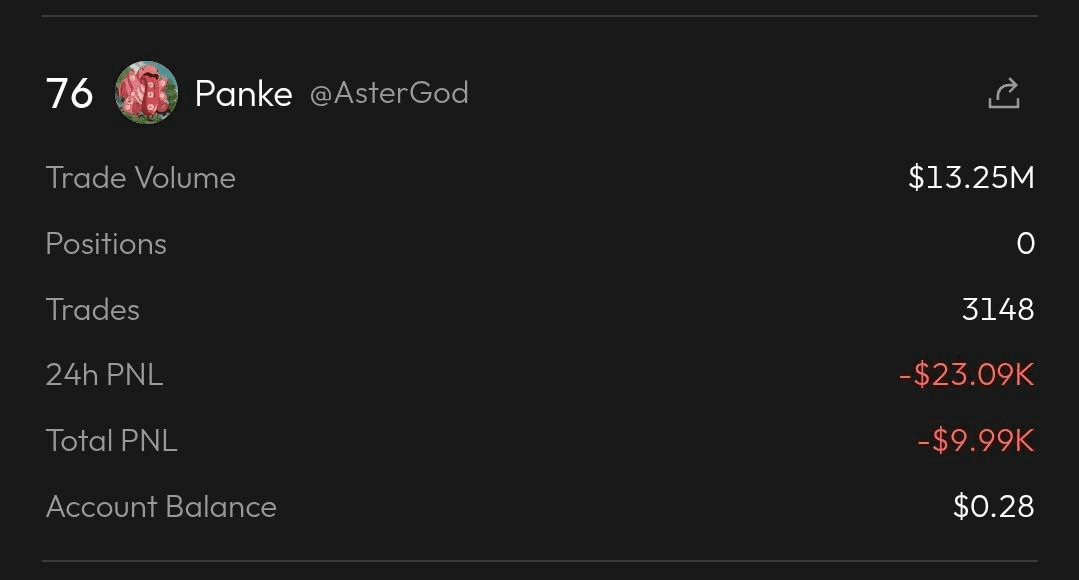Select the -$23.09K 24h PNL value
The height and width of the screenshot is (580, 1079).
coord(966,375)
